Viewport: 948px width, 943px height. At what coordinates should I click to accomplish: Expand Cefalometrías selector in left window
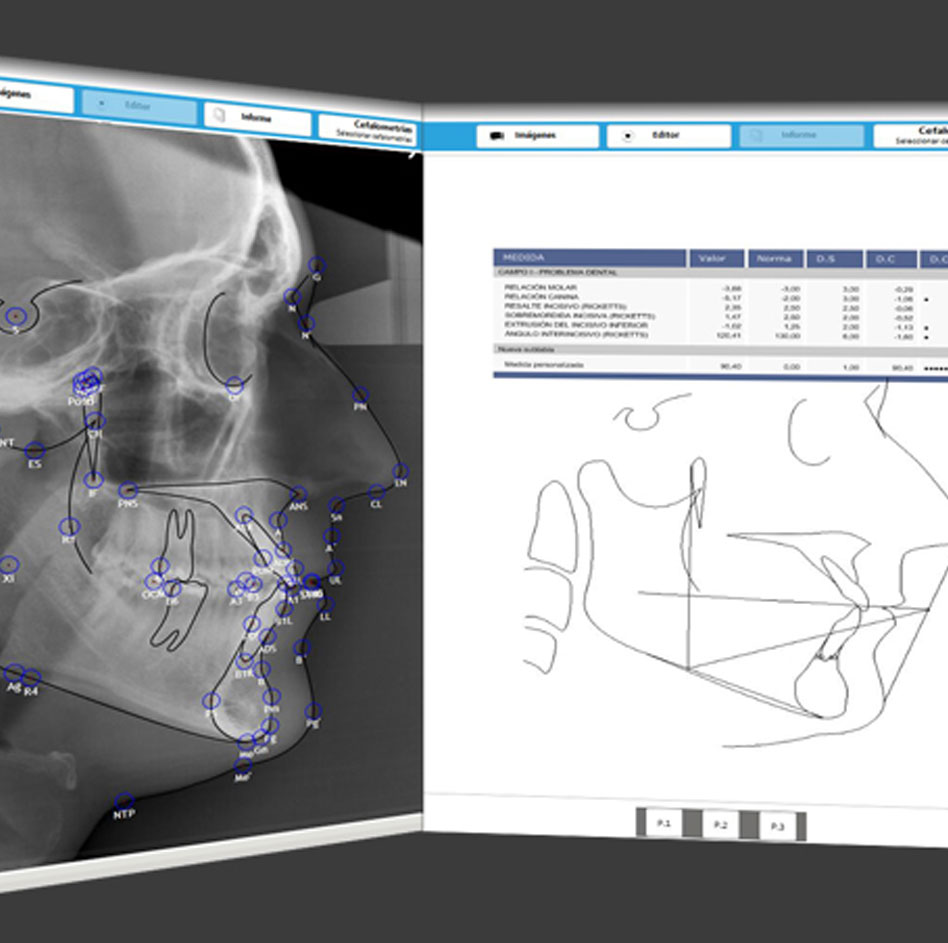click(x=368, y=128)
